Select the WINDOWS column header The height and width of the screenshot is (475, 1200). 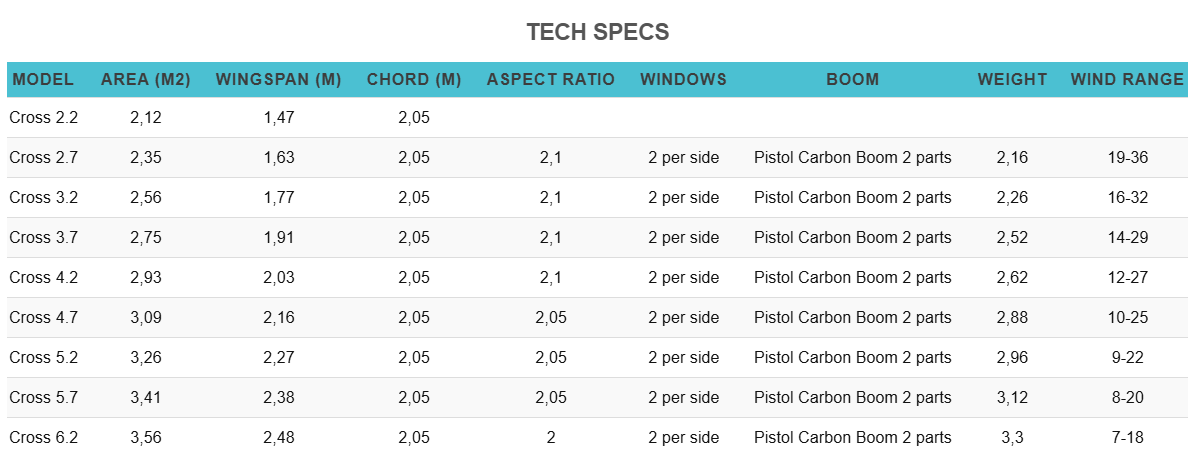click(683, 80)
